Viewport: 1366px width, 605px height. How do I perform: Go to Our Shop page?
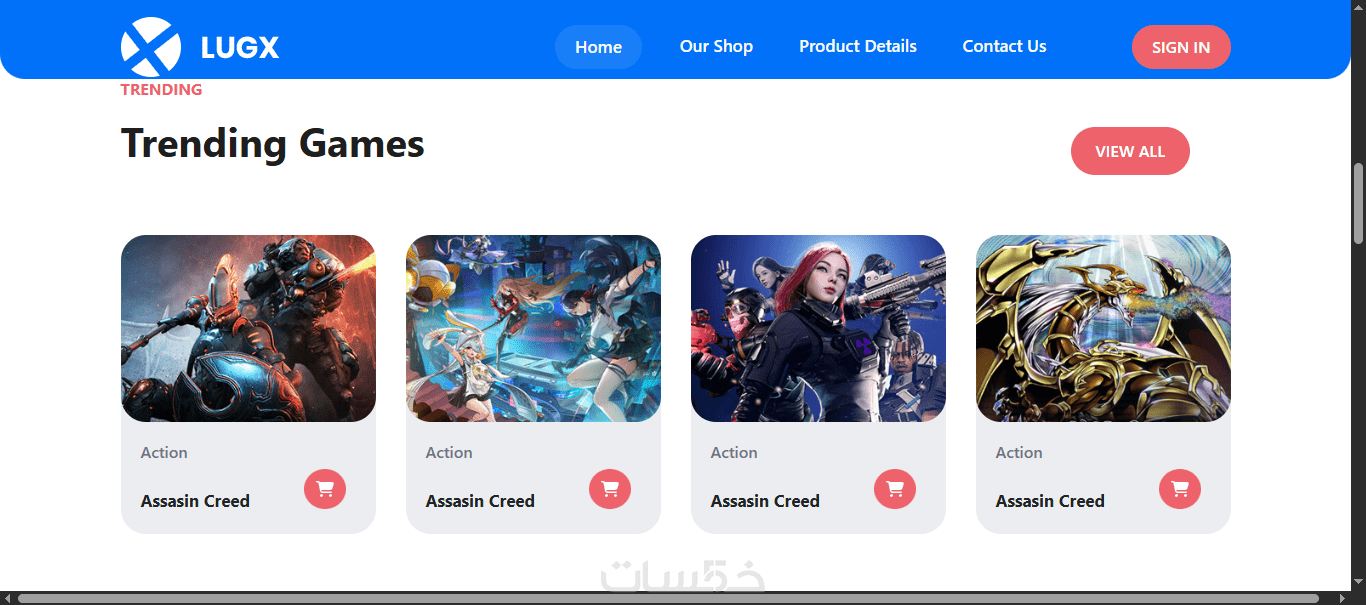(x=716, y=46)
